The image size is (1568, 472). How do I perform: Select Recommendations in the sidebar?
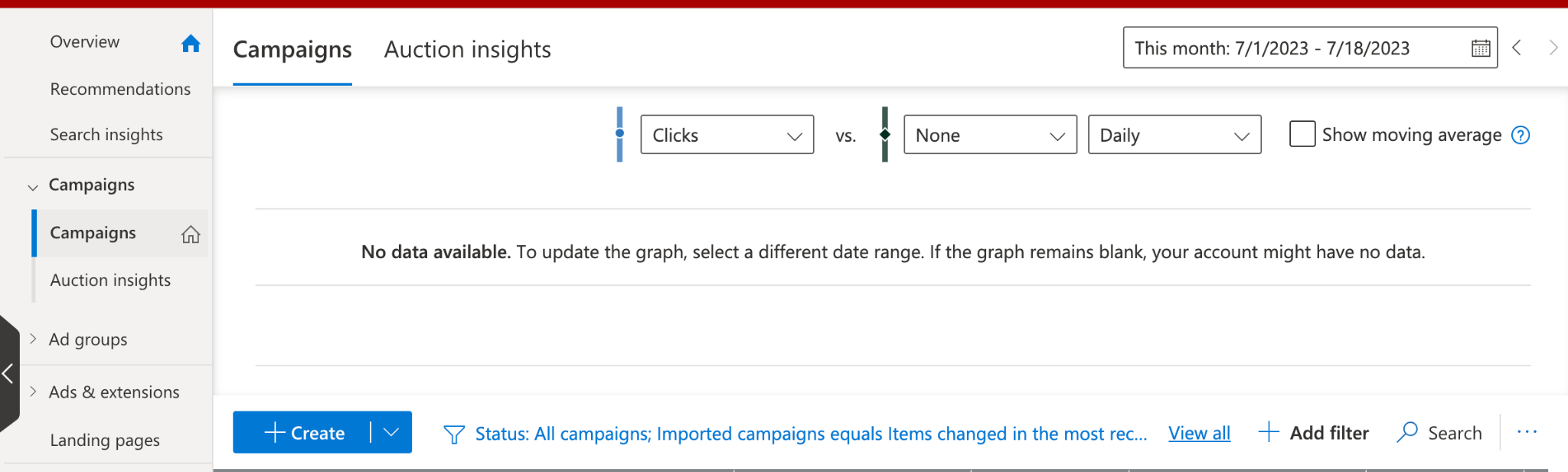click(x=120, y=89)
